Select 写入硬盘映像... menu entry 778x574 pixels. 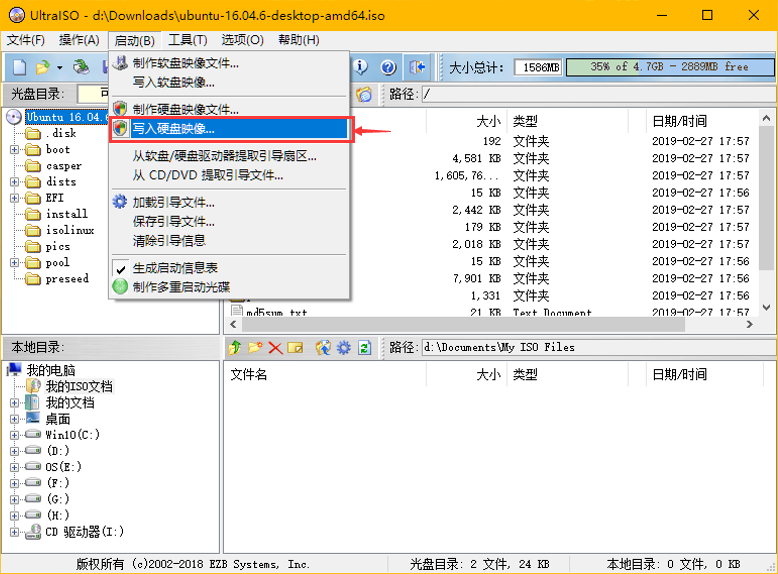230,129
